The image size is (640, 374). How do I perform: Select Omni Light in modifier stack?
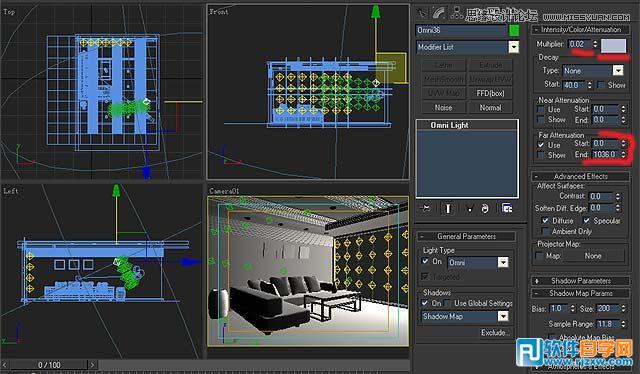449,125
